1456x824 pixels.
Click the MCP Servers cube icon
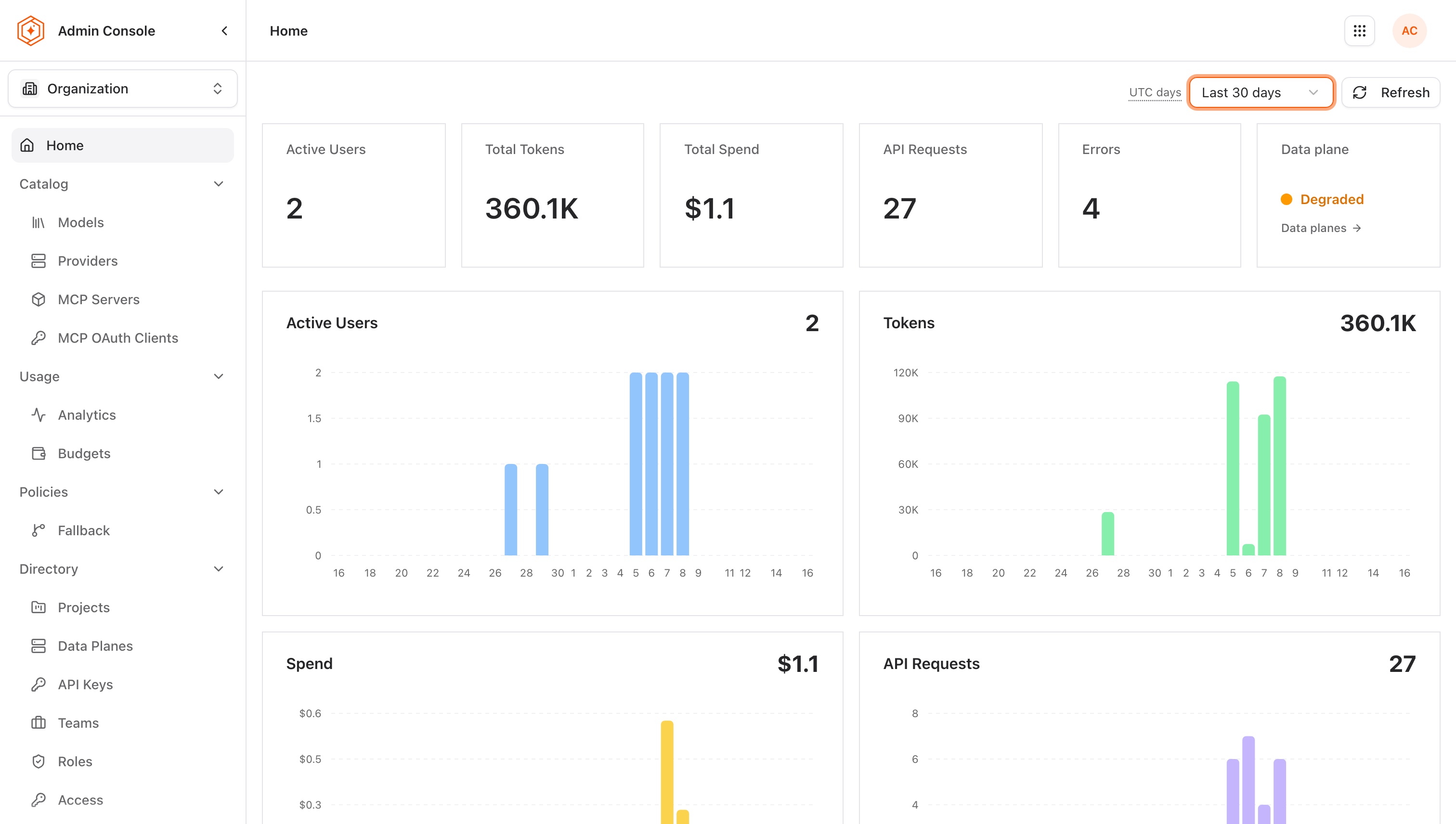pyautogui.click(x=39, y=299)
